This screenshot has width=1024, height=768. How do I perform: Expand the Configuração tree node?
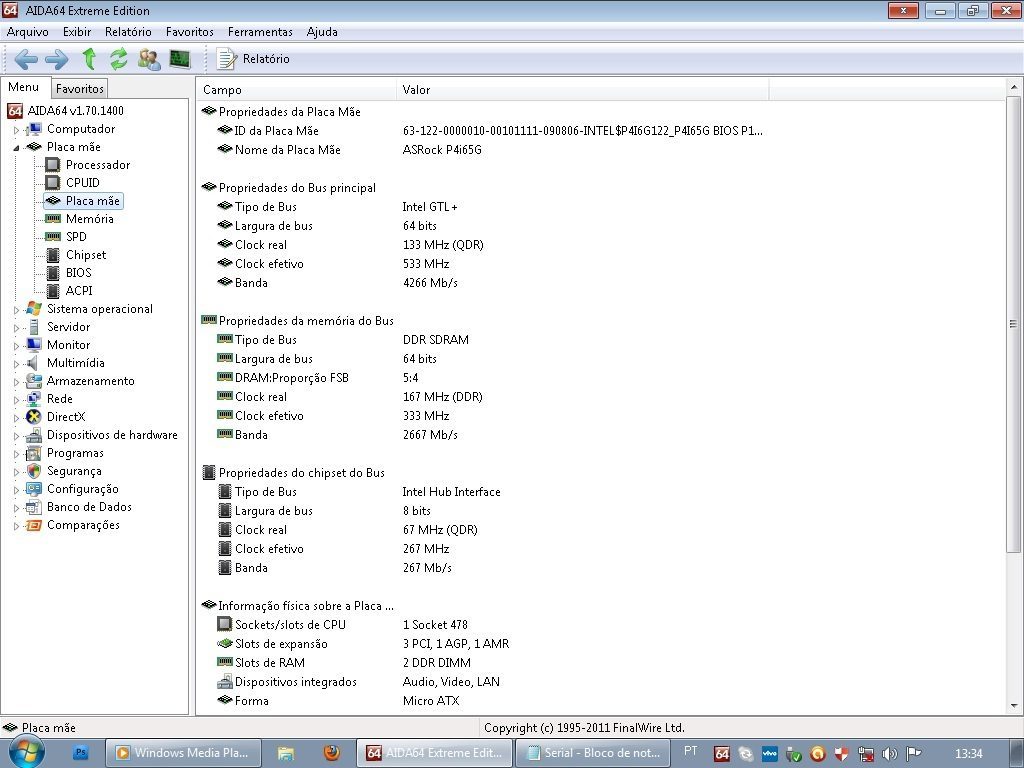coord(16,490)
